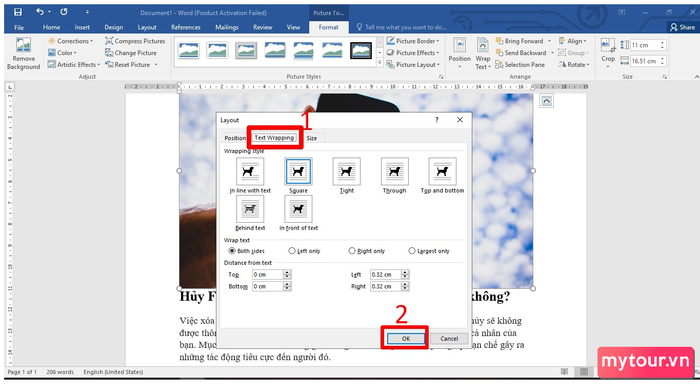700x386 pixels.
Task: Click the Layout Options icon beside picture
Action: tap(546, 101)
